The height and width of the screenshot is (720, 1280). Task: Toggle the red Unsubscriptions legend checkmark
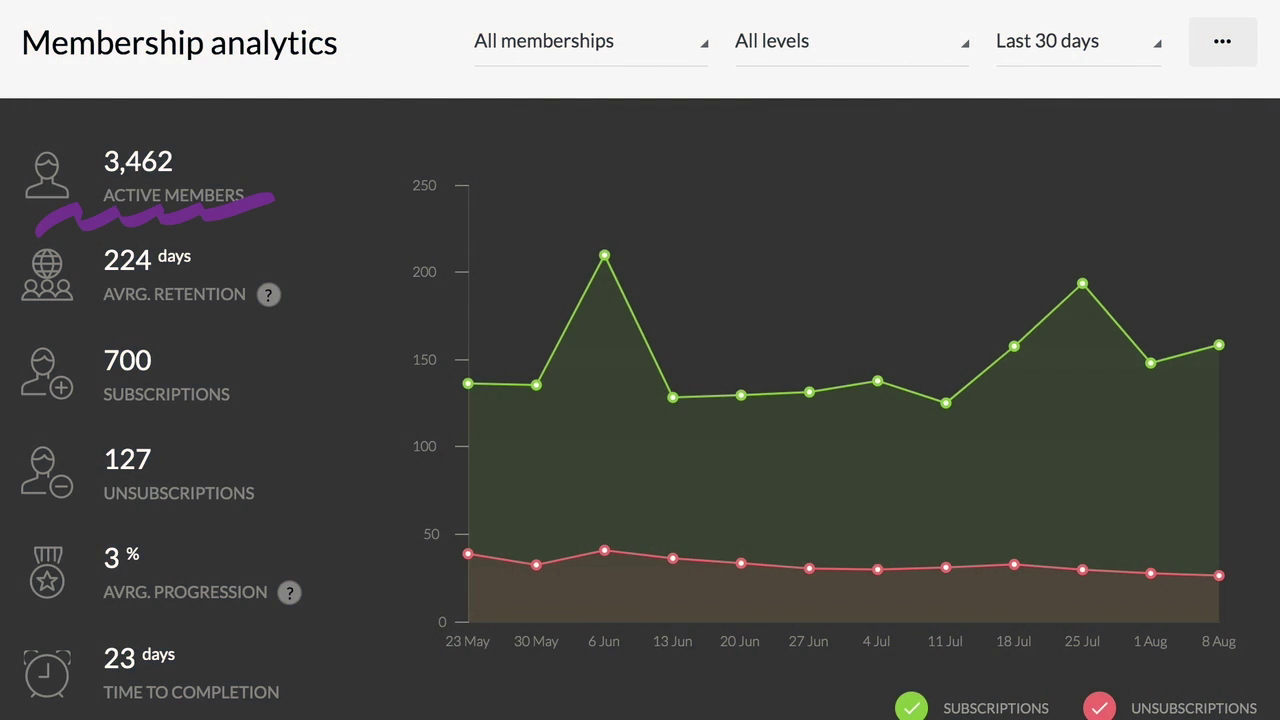tap(1099, 707)
